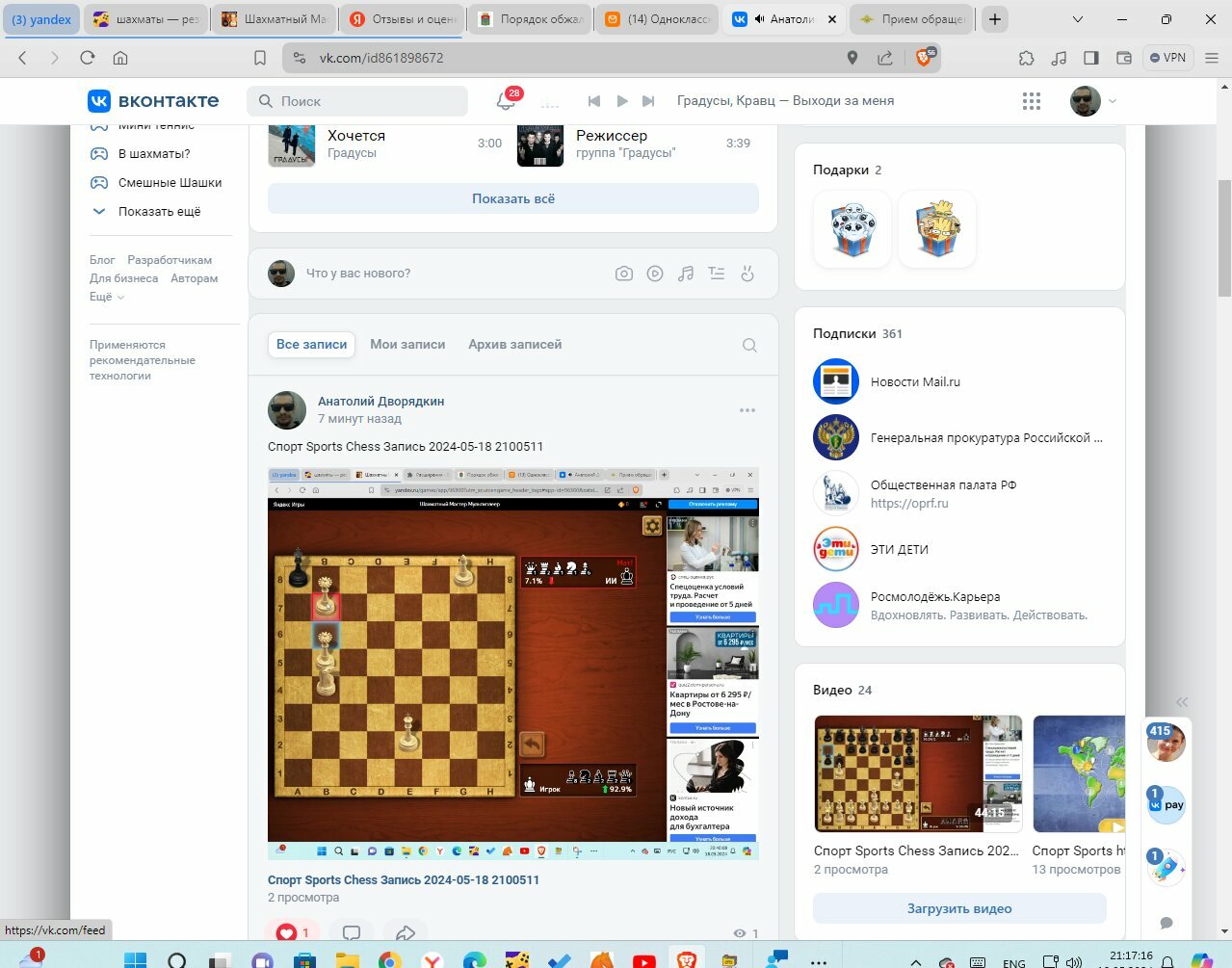Image resolution: width=1232 pixels, height=968 pixels.
Task: Open 'В шахматы?' game in sidebar
Action: click(154, 153)
